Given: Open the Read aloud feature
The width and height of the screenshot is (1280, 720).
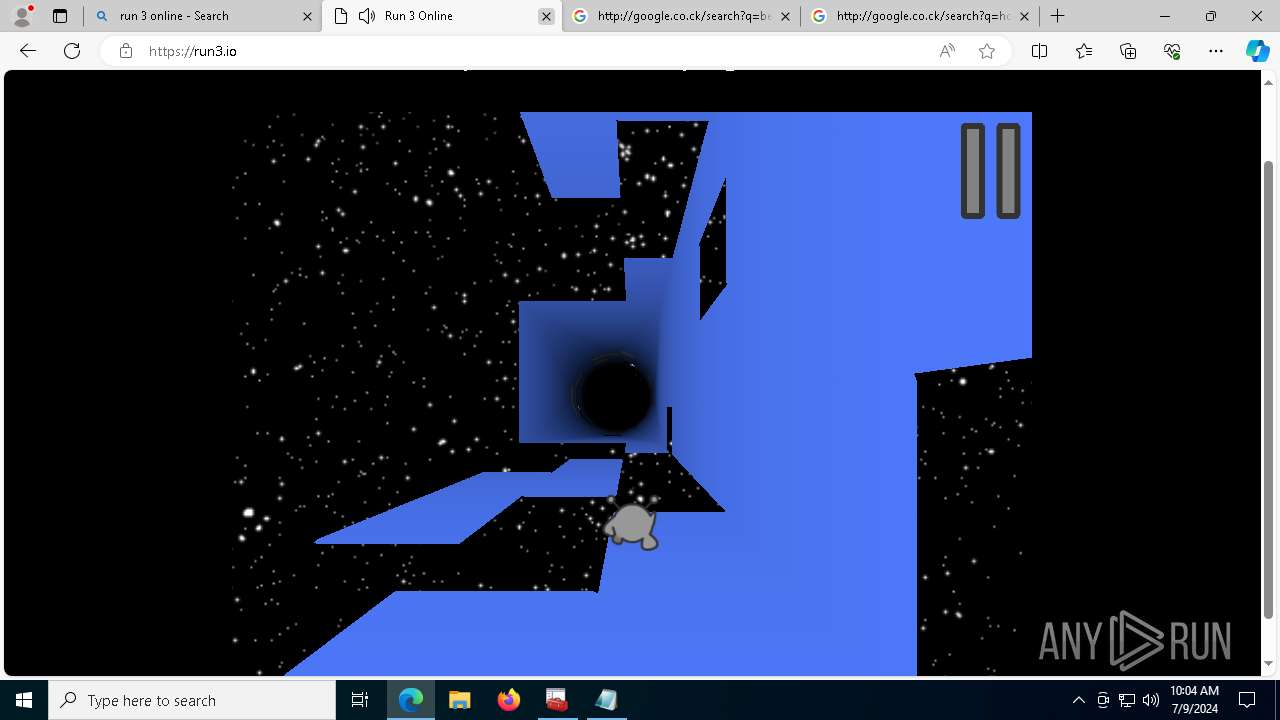Looking at the screenshot, I should [947, 51].
